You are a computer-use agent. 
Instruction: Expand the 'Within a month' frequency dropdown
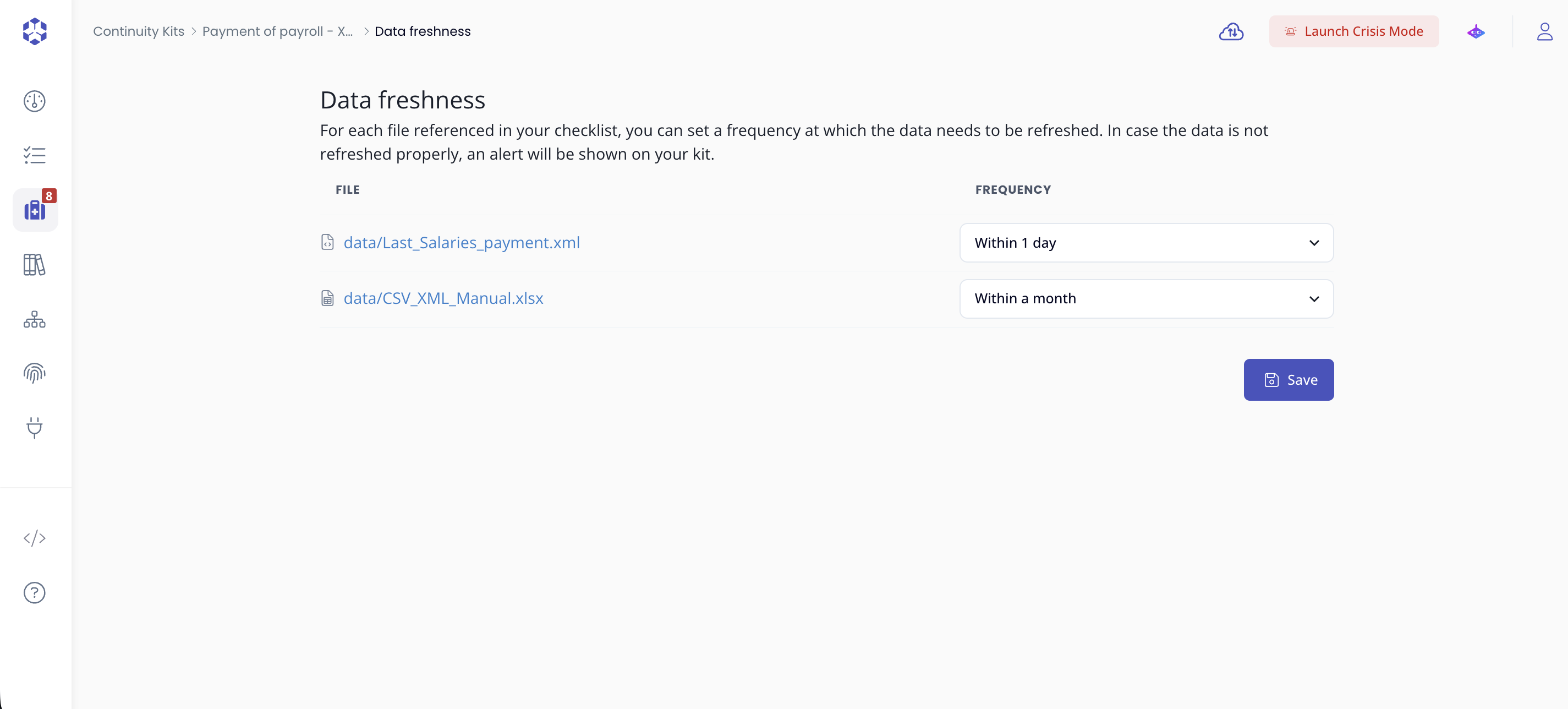point(1146,298)
